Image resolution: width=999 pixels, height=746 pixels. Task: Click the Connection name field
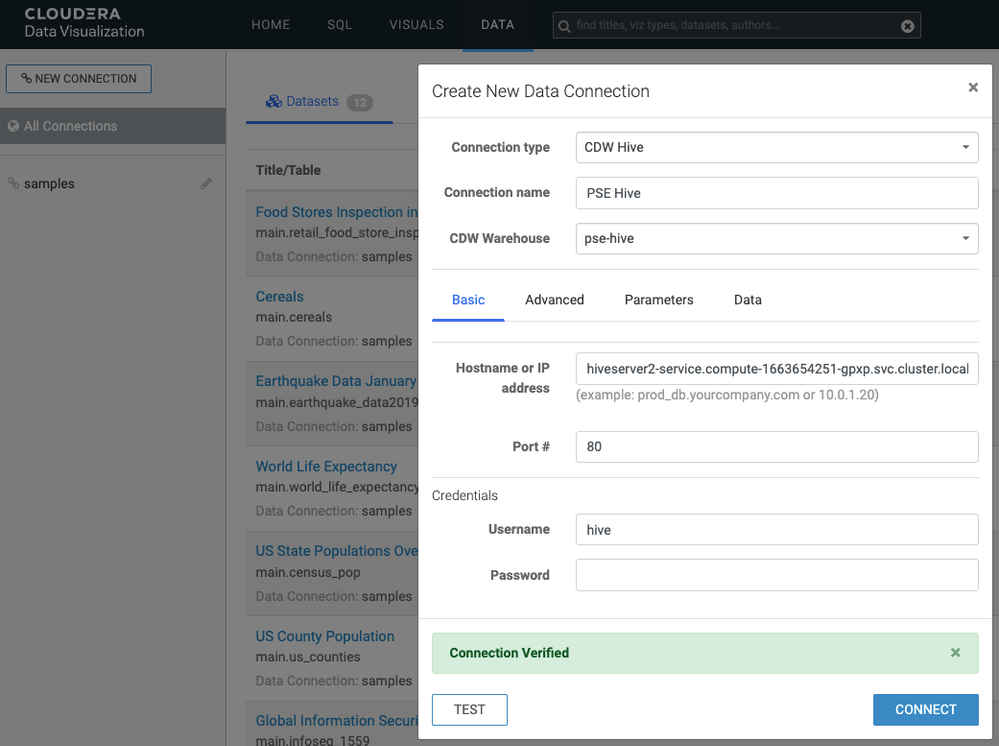click(x=777, y=193)
